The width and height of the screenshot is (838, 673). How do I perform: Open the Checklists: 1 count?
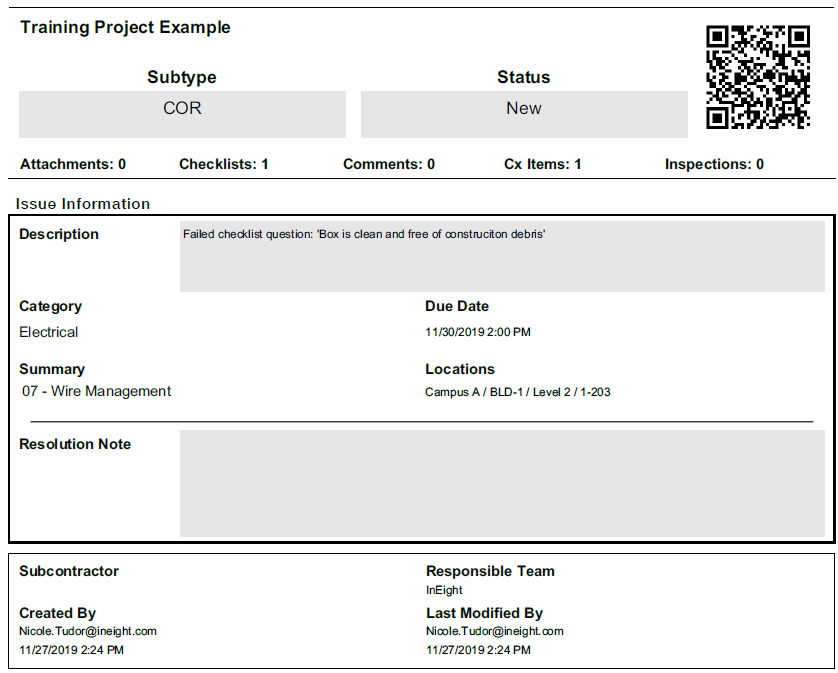tap(223, 164)
